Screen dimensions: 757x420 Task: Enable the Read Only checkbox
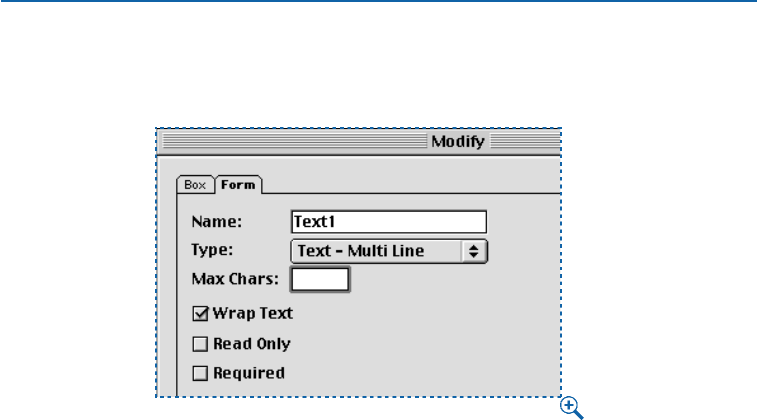tap(199, 344)
